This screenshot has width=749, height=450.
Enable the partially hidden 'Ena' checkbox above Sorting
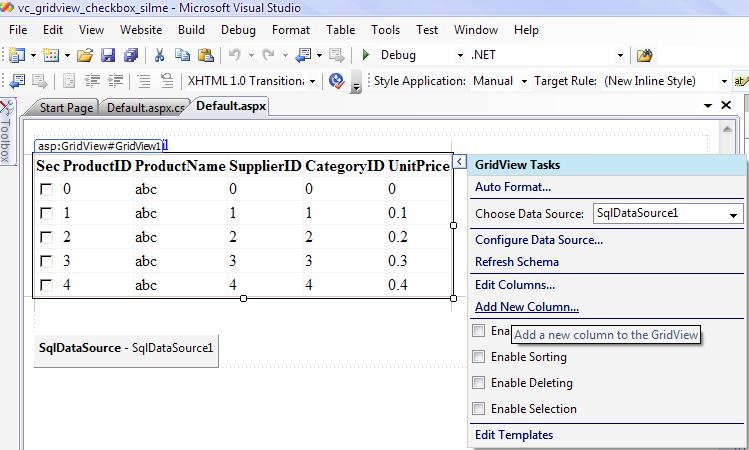(479, 331)
